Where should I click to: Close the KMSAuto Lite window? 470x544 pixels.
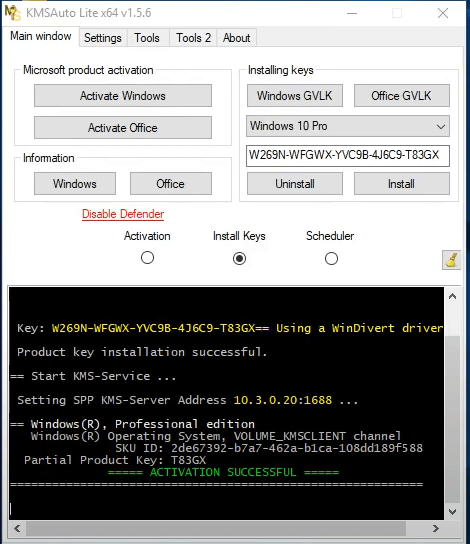coord(443,13)
